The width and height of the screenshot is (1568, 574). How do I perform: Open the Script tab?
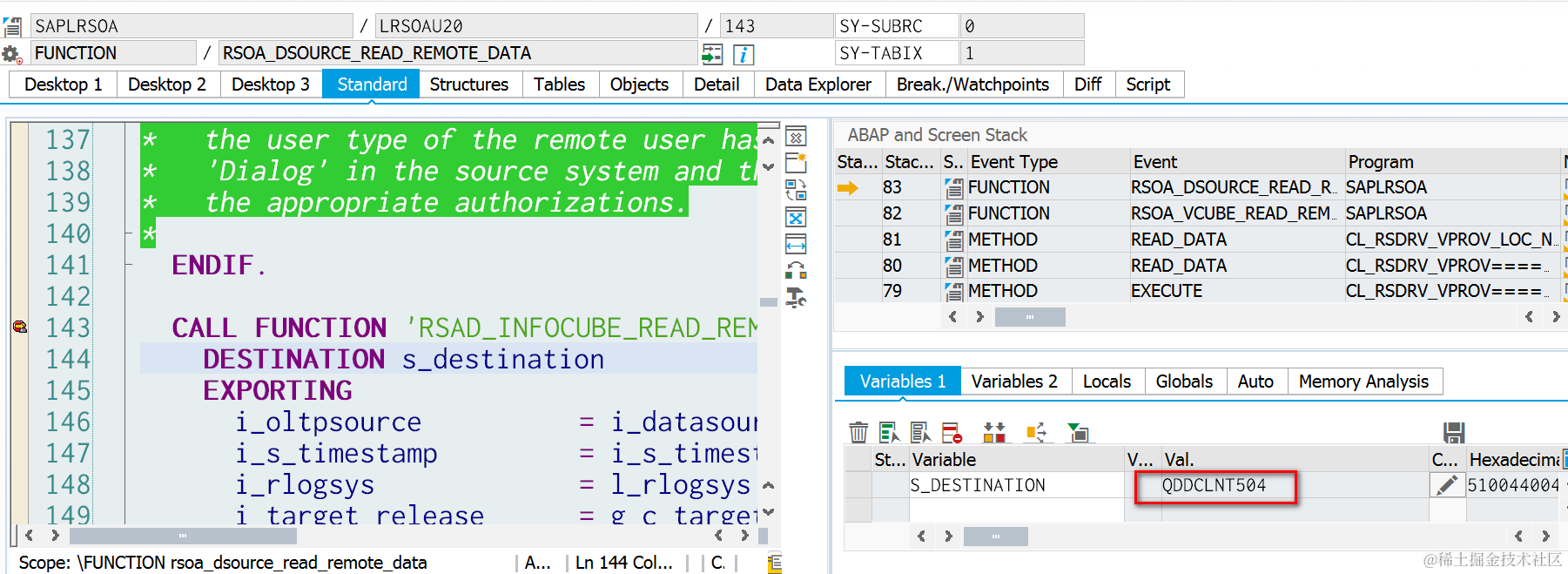(x=1148, y=84)
